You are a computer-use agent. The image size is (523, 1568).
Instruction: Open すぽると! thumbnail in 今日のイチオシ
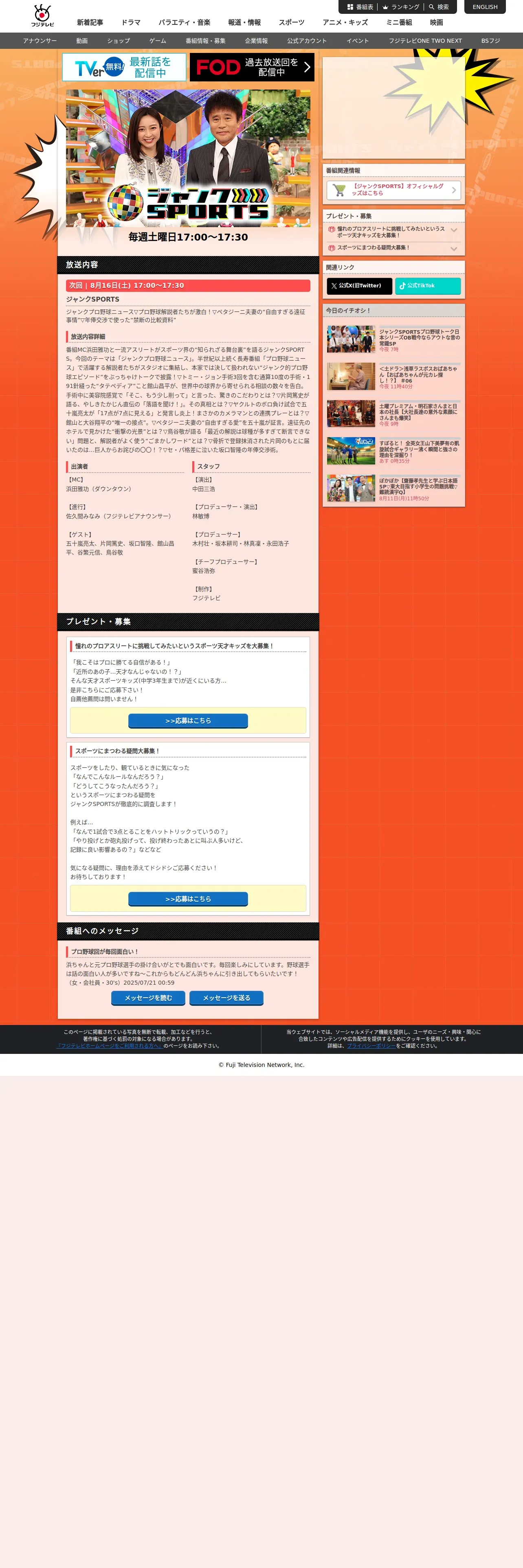coord(351,451)
